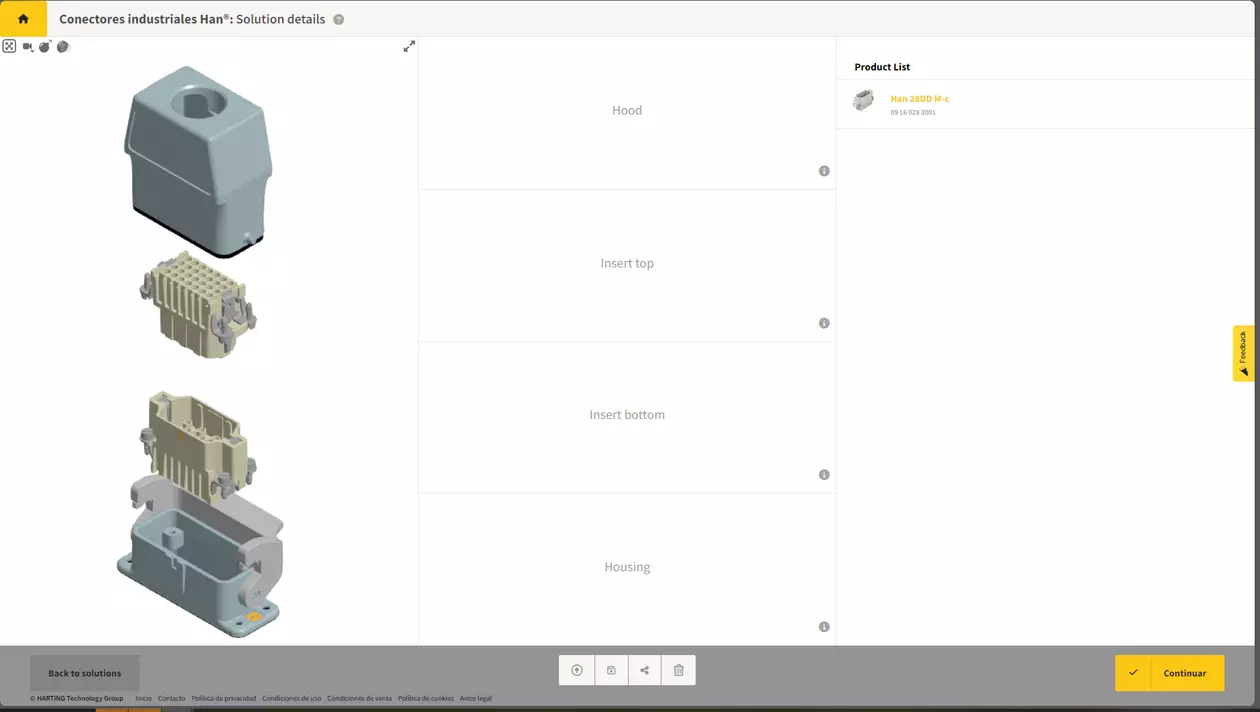The width and height of the screenshot is (1260, 712).
Task: Click the upload solution icon at the bottom
Action: [577, 670]
